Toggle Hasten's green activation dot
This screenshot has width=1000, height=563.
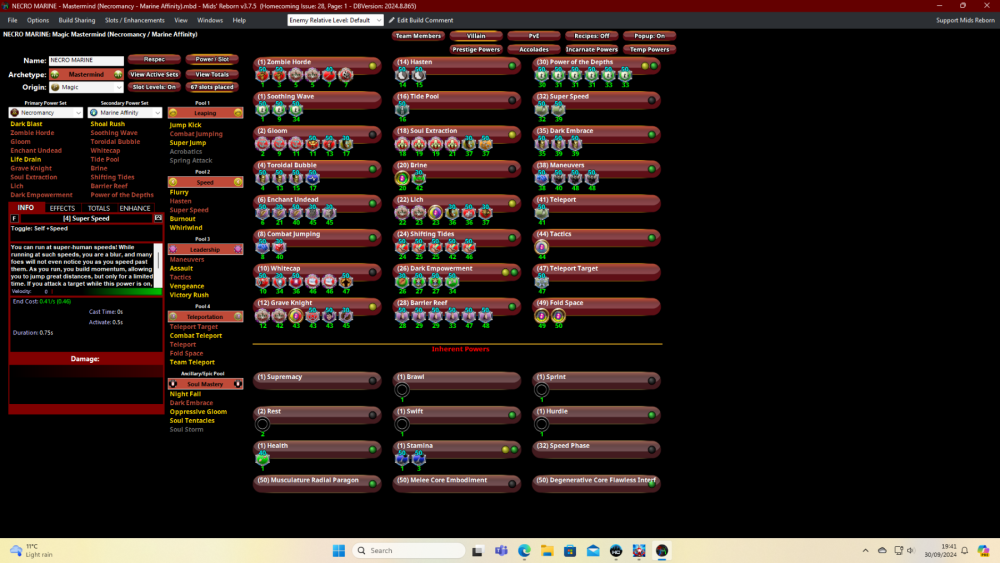point(512,66)
